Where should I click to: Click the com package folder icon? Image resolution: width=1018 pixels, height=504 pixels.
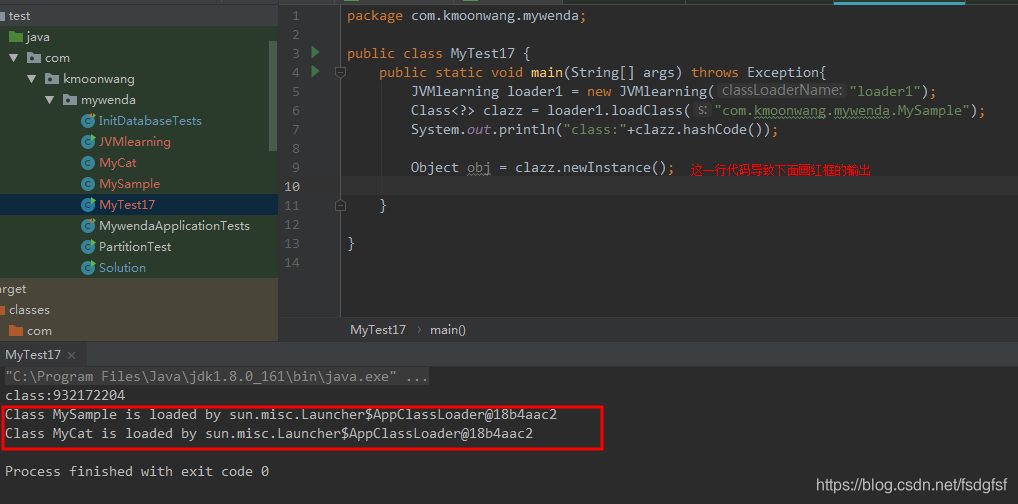point(34,58)
